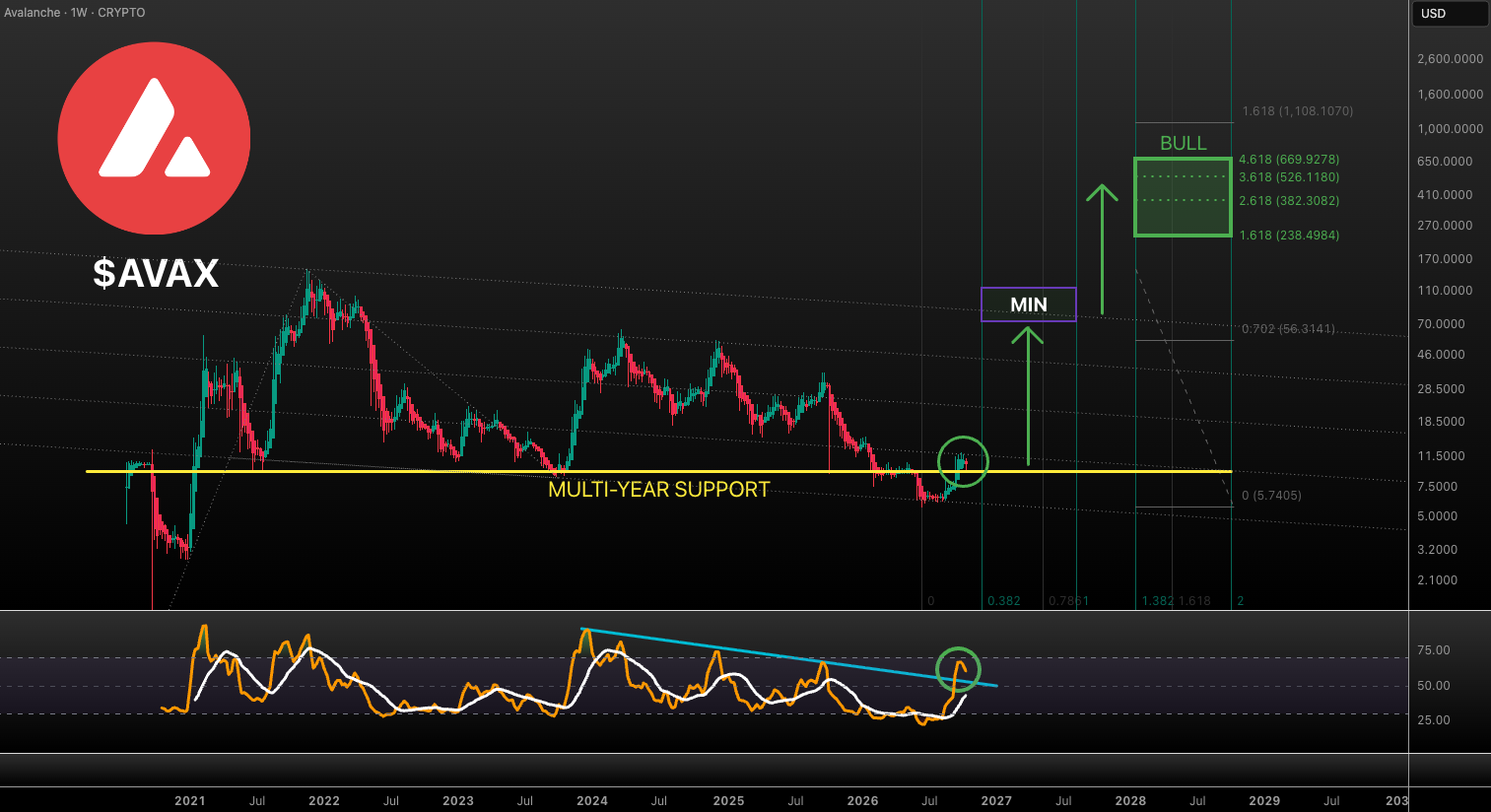Select the blue oscillator downtrend line
The image size is (1491, 812).
pyautogui.click(x=788, y=657)
